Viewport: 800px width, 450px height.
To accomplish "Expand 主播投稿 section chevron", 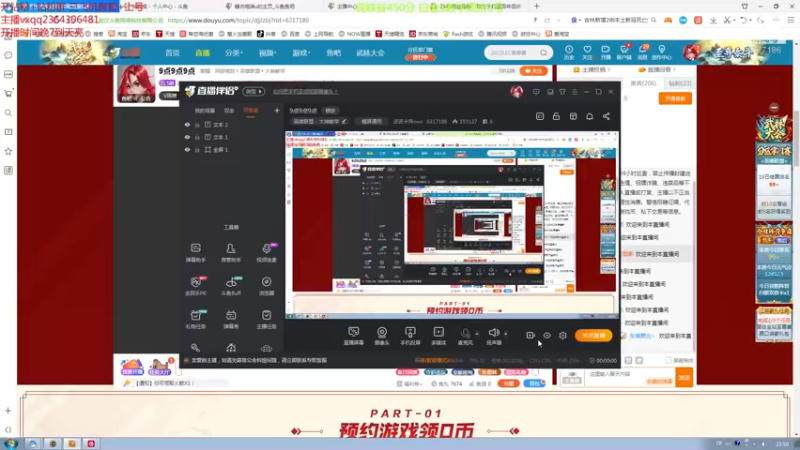I will point(609,69).
